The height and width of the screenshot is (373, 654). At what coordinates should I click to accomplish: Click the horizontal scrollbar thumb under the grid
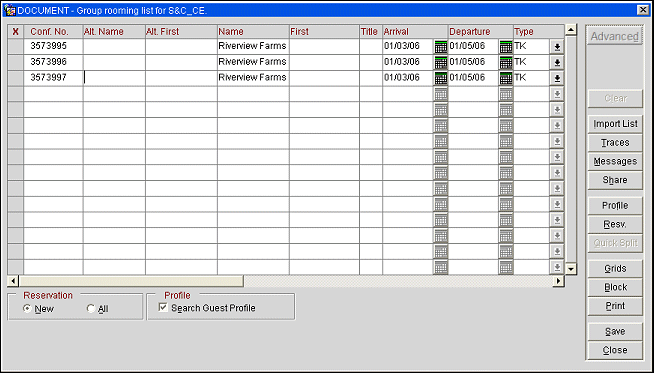[131, 281]
